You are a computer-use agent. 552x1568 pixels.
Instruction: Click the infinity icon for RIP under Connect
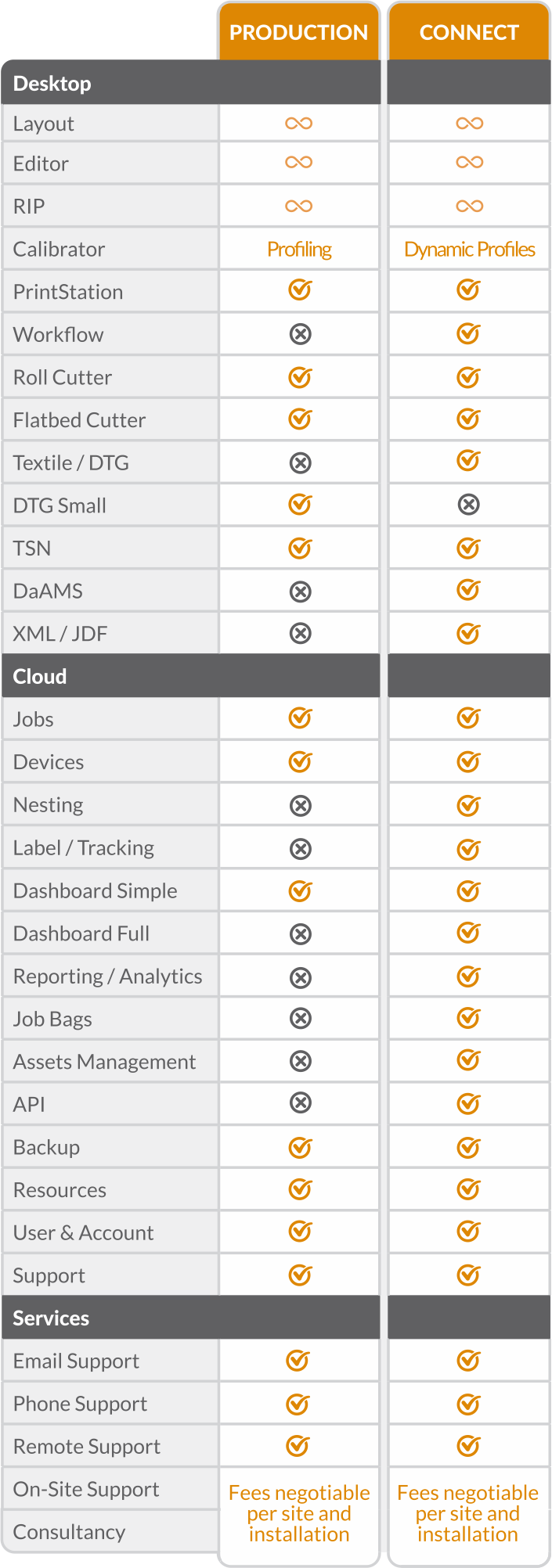469,206
